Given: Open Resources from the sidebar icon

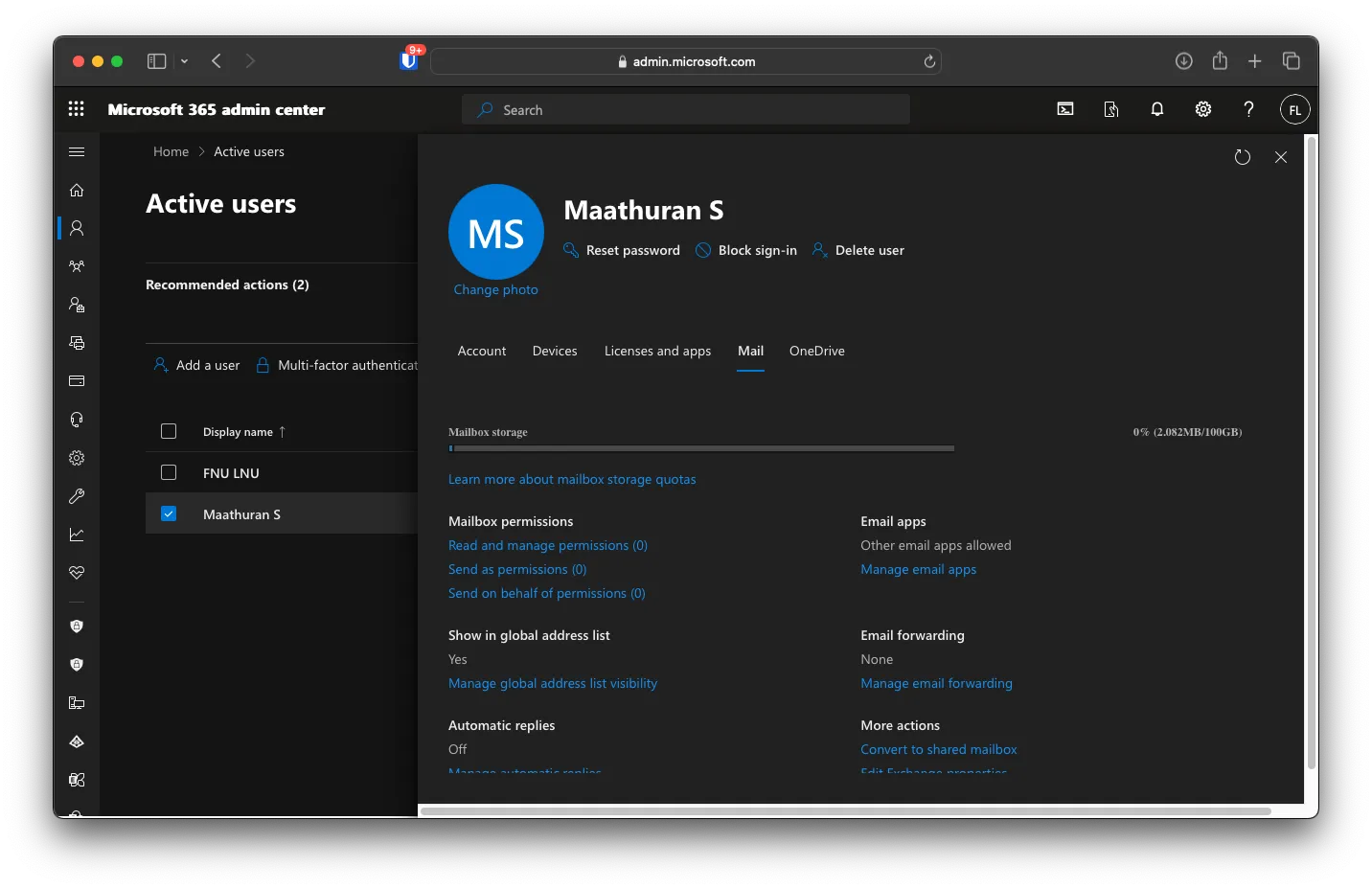Looking at the screenshot, I should click(x=77, y=343).
